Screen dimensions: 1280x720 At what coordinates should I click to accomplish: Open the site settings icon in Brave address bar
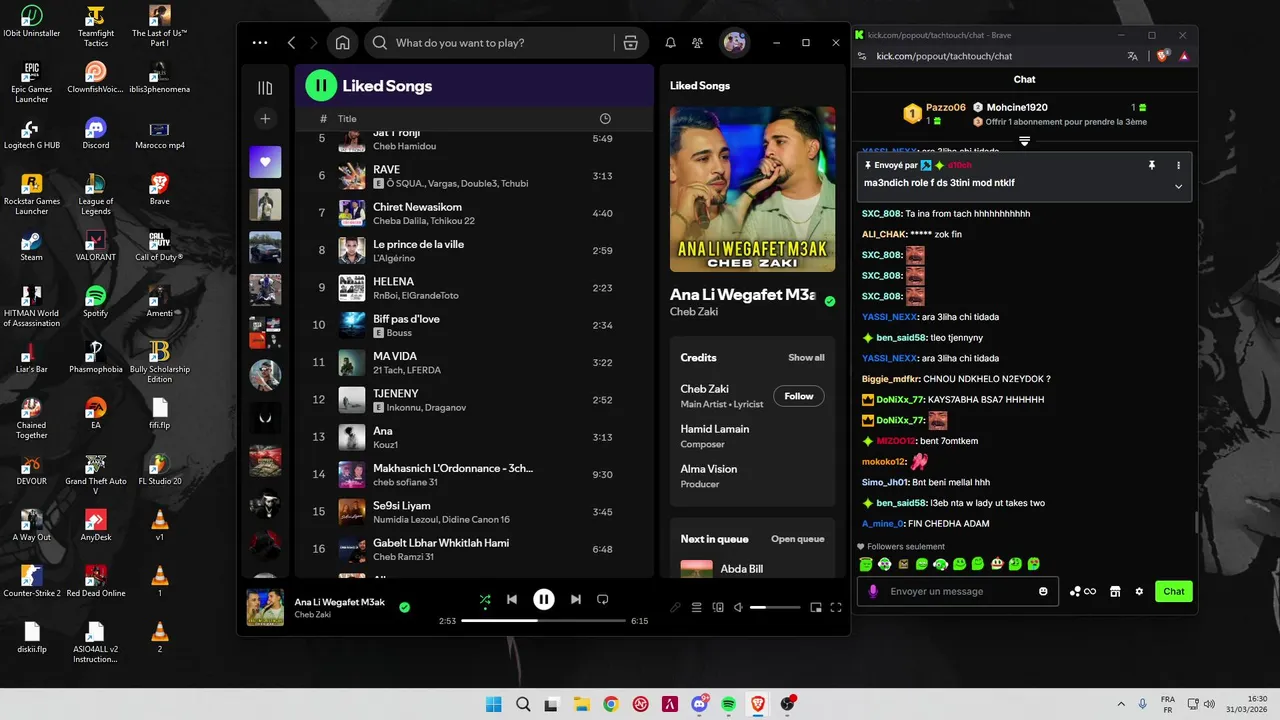864,56
